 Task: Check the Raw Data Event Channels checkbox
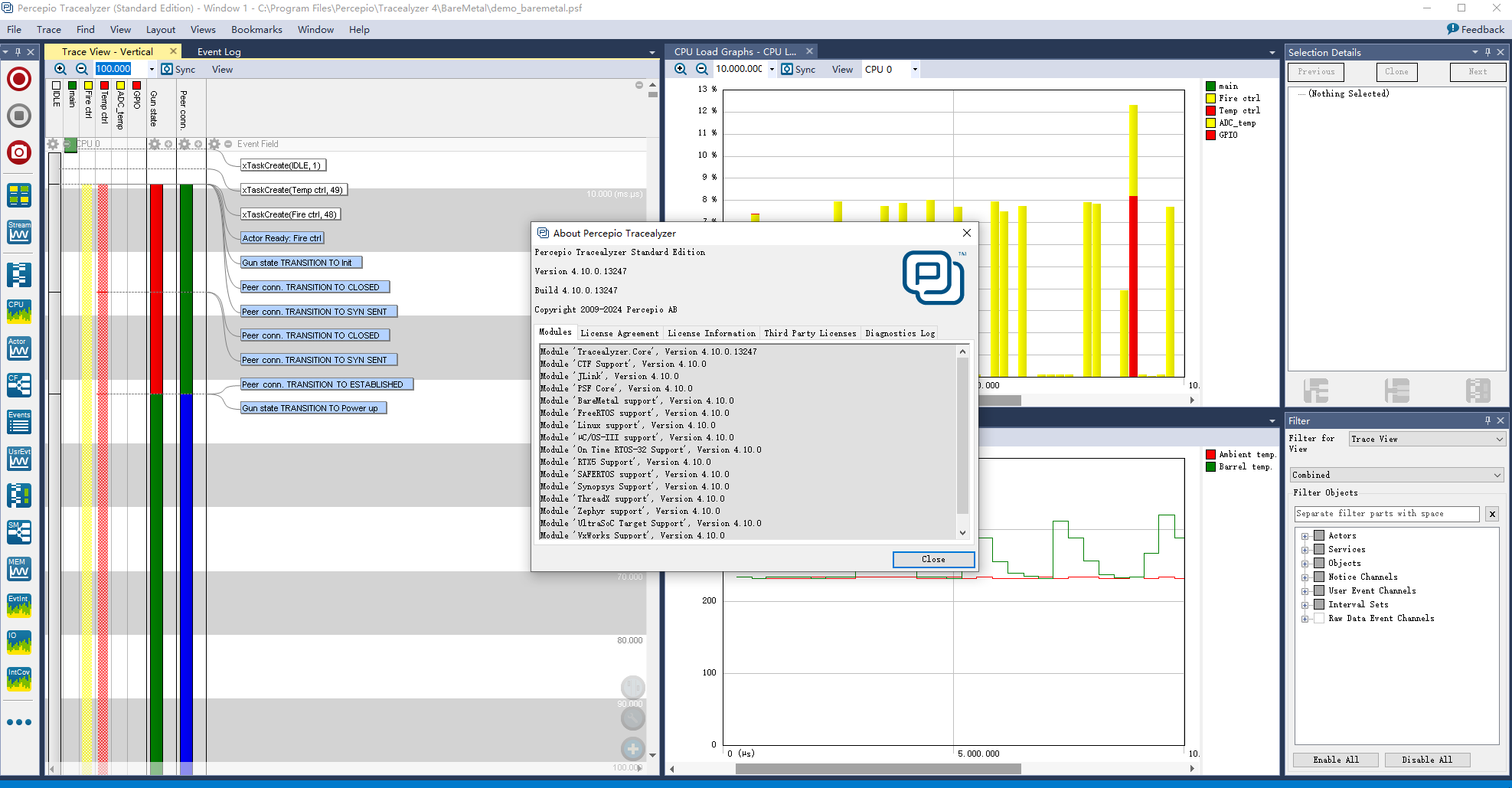1319,618
